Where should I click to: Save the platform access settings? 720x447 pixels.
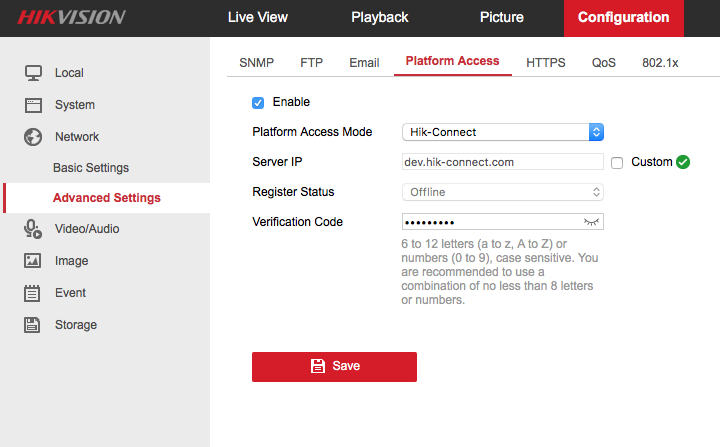[x=334, y=366]
